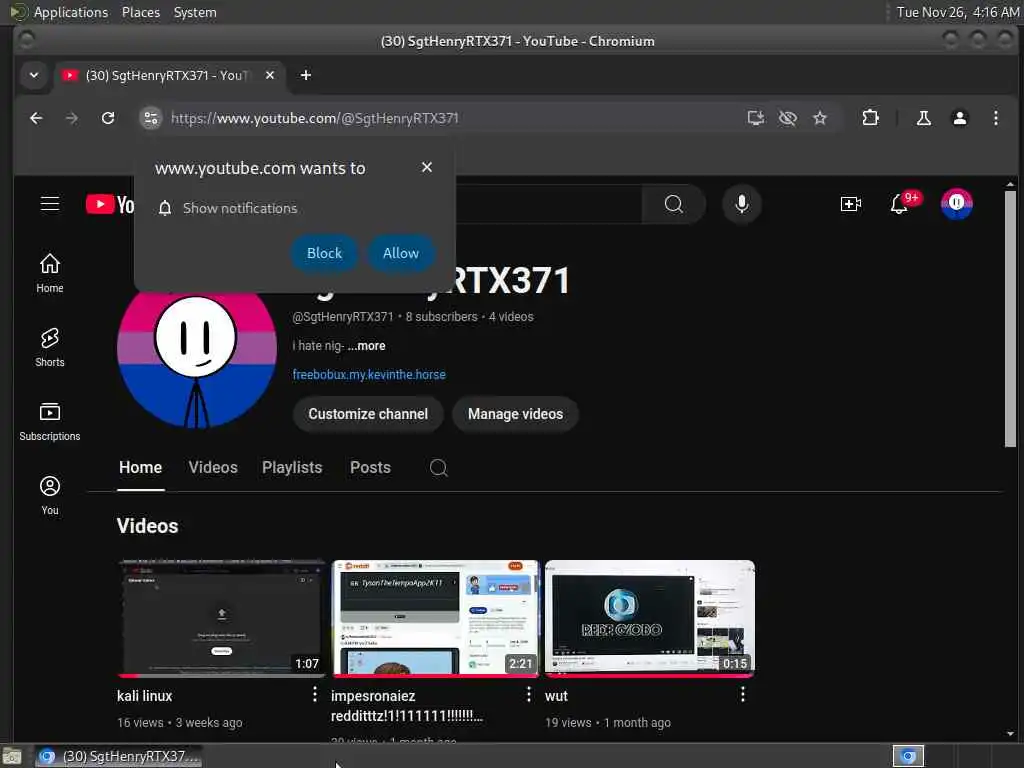The image size is (1024, 768).
Task: Open the You section in sidebar
Action: 50,496
